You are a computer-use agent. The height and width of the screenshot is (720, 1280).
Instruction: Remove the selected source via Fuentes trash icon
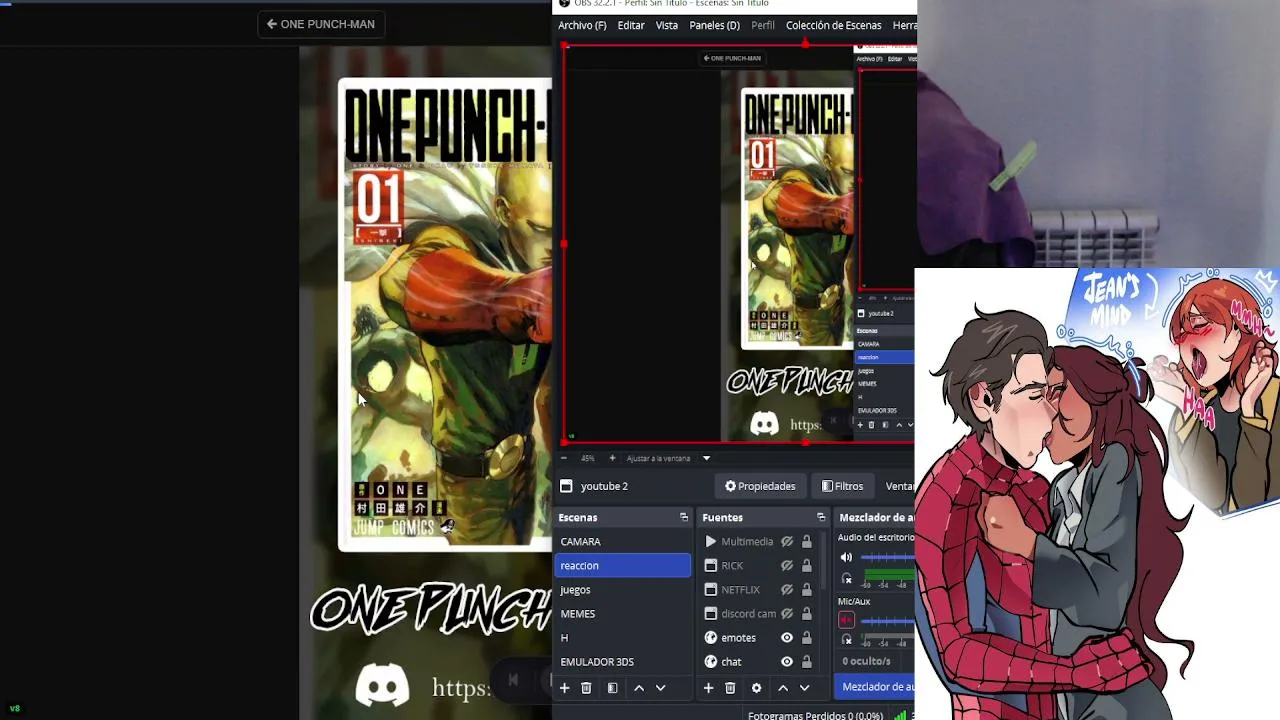coord(730,688)
